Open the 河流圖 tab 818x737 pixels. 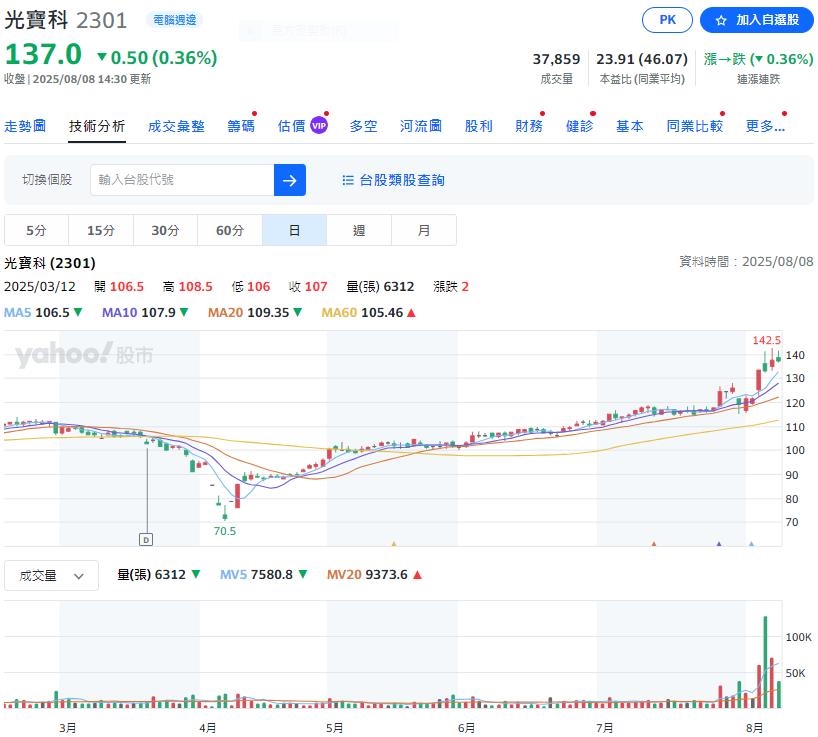[420, 126]
